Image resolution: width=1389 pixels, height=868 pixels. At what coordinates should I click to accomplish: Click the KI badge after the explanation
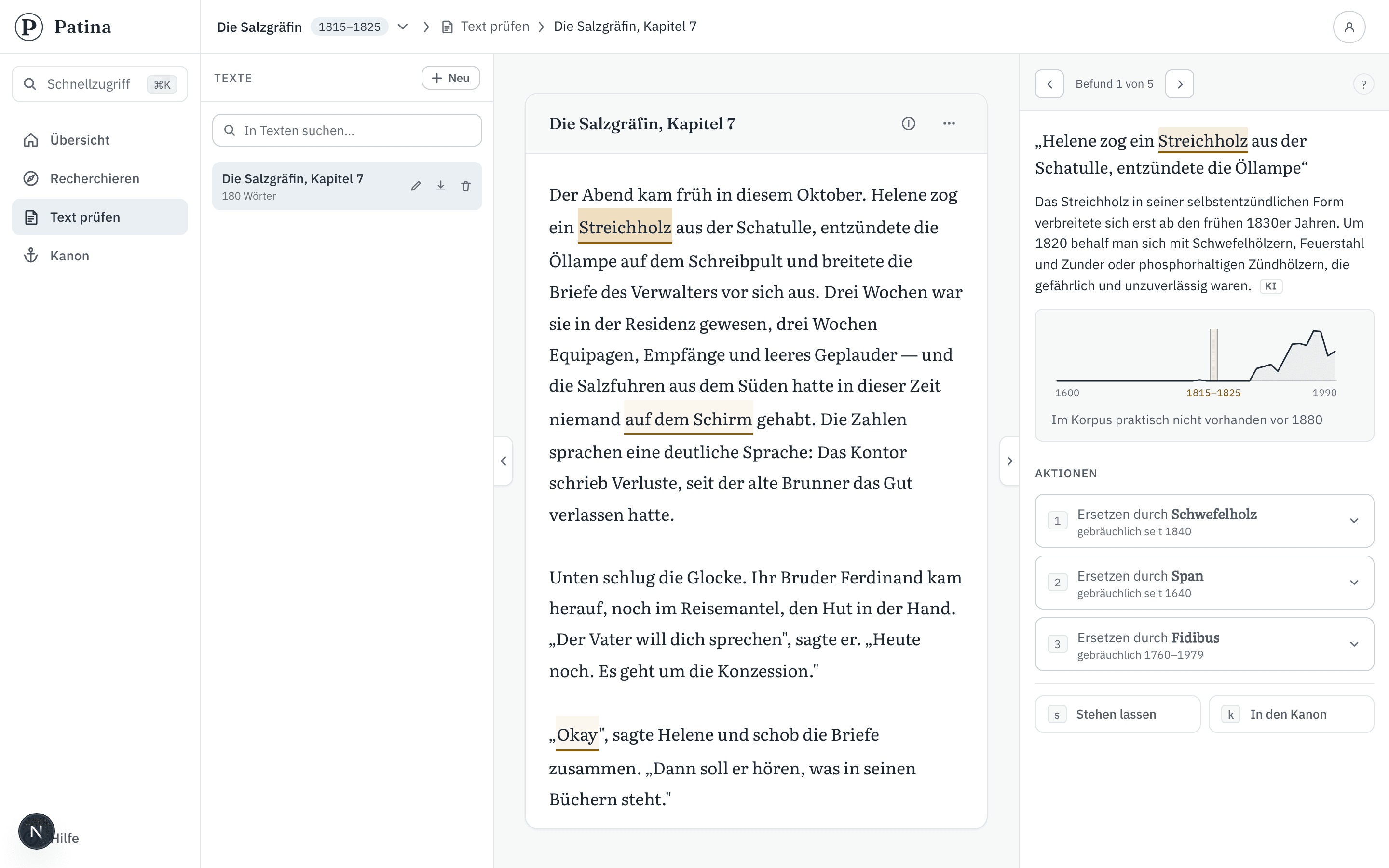1271,286
